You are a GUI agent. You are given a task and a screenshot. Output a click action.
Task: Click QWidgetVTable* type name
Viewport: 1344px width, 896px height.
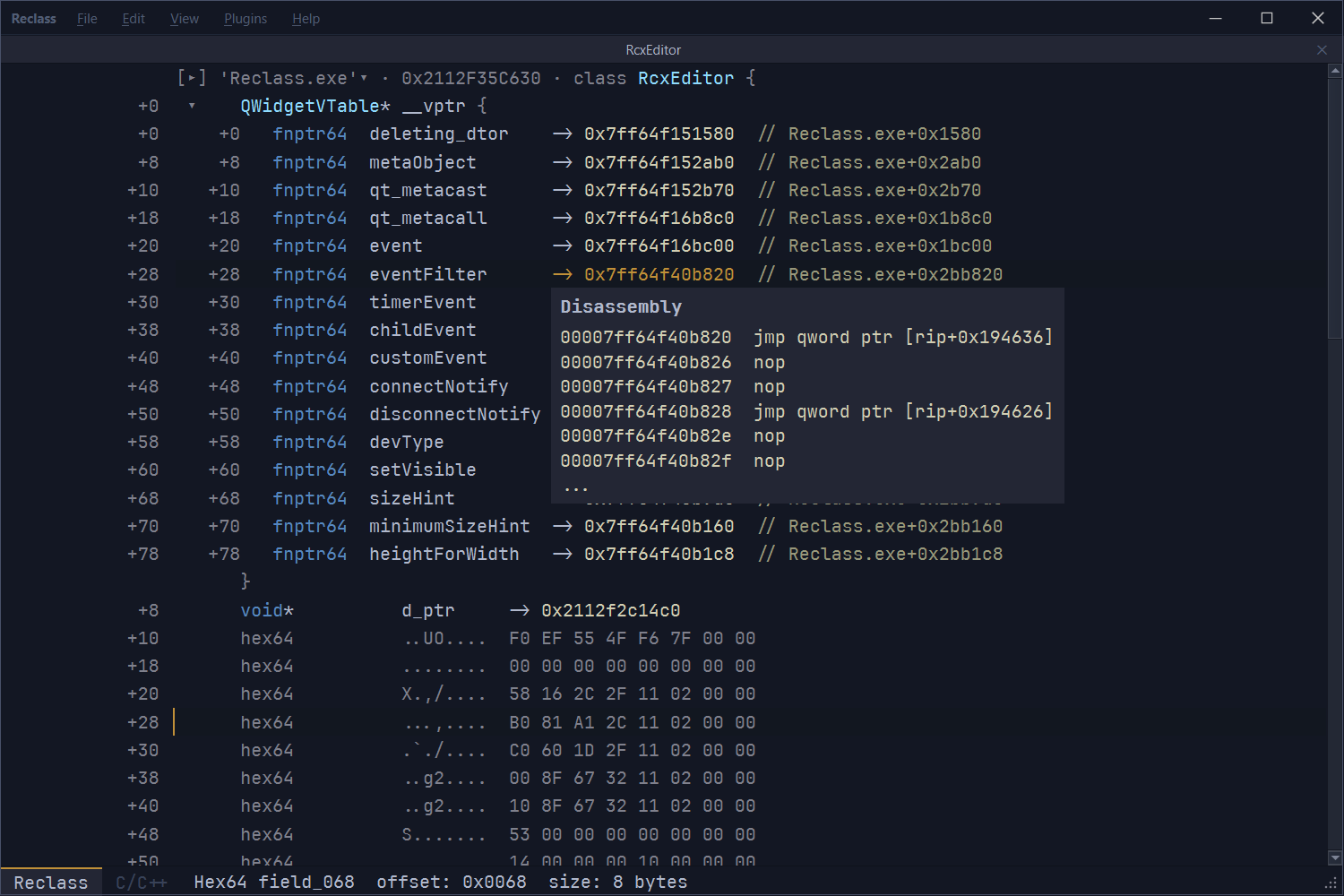click(x=315, y=107)
